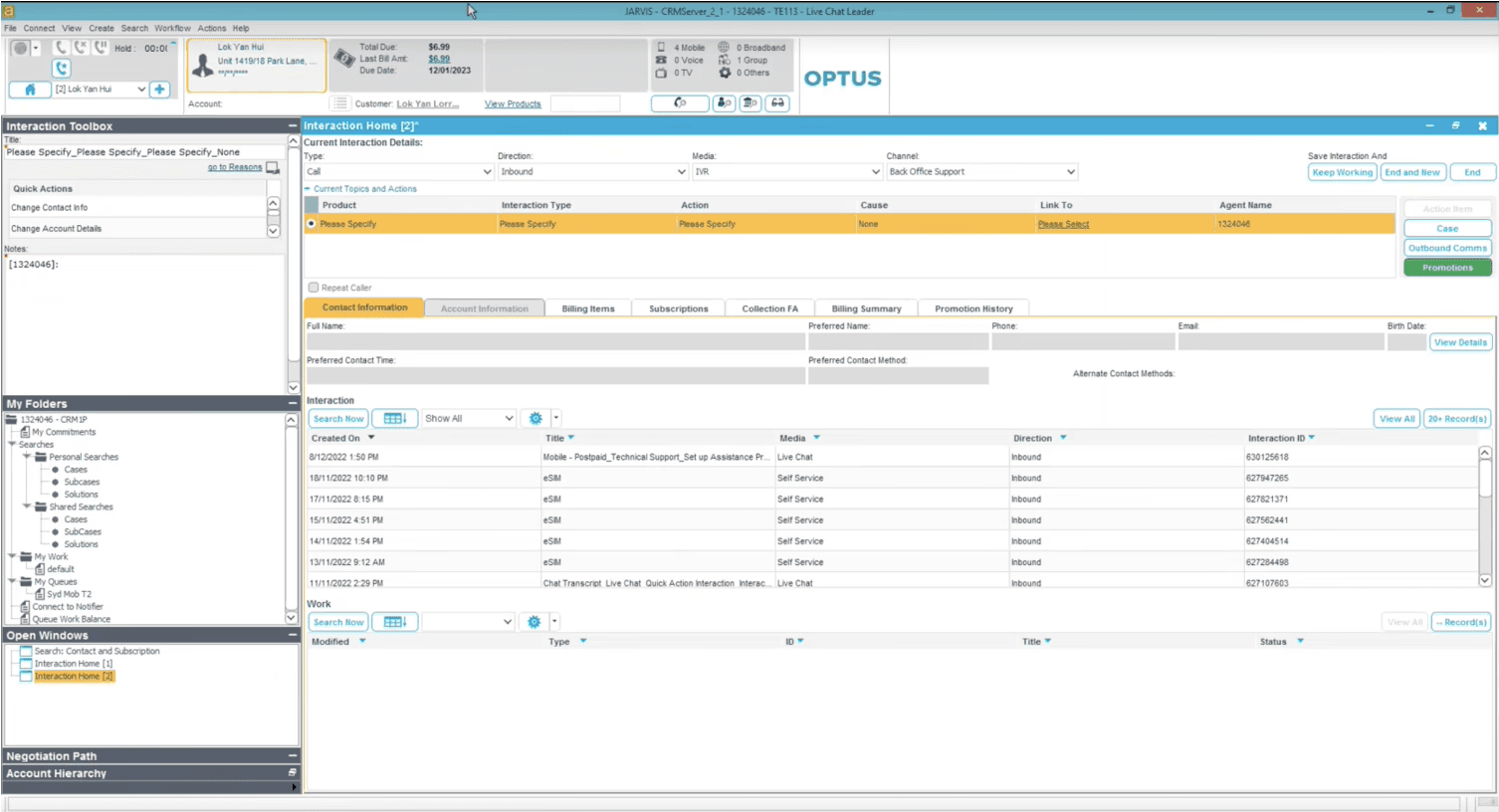
Task: Click the blue plus add-interaction icon
Action: 159,90
